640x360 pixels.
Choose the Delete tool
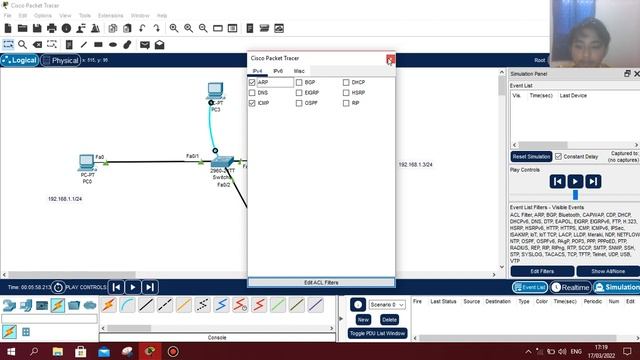(x=37, y=44)
